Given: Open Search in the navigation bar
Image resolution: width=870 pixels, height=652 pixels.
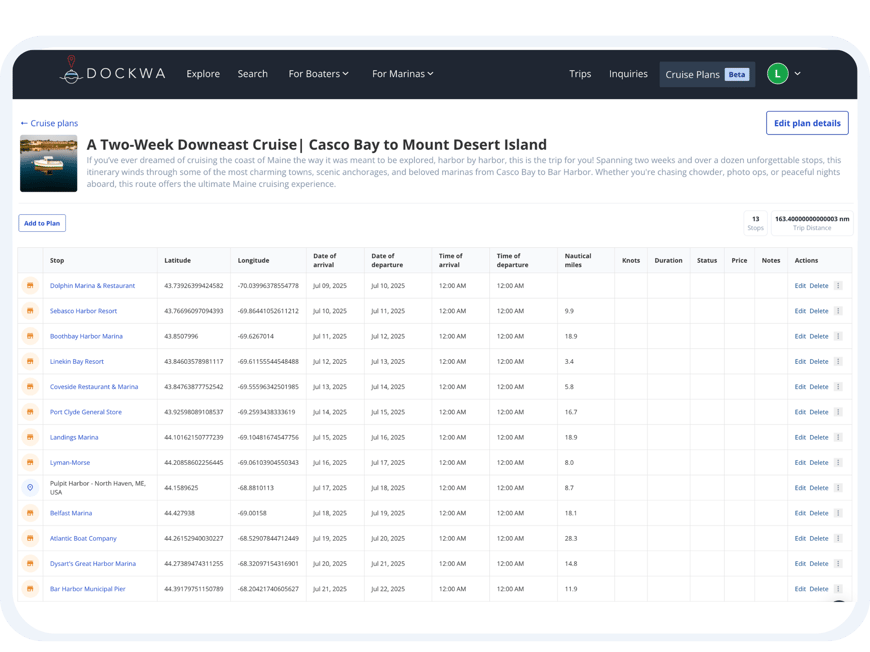Looking at the screenshot, I should (x=252, y=74).
